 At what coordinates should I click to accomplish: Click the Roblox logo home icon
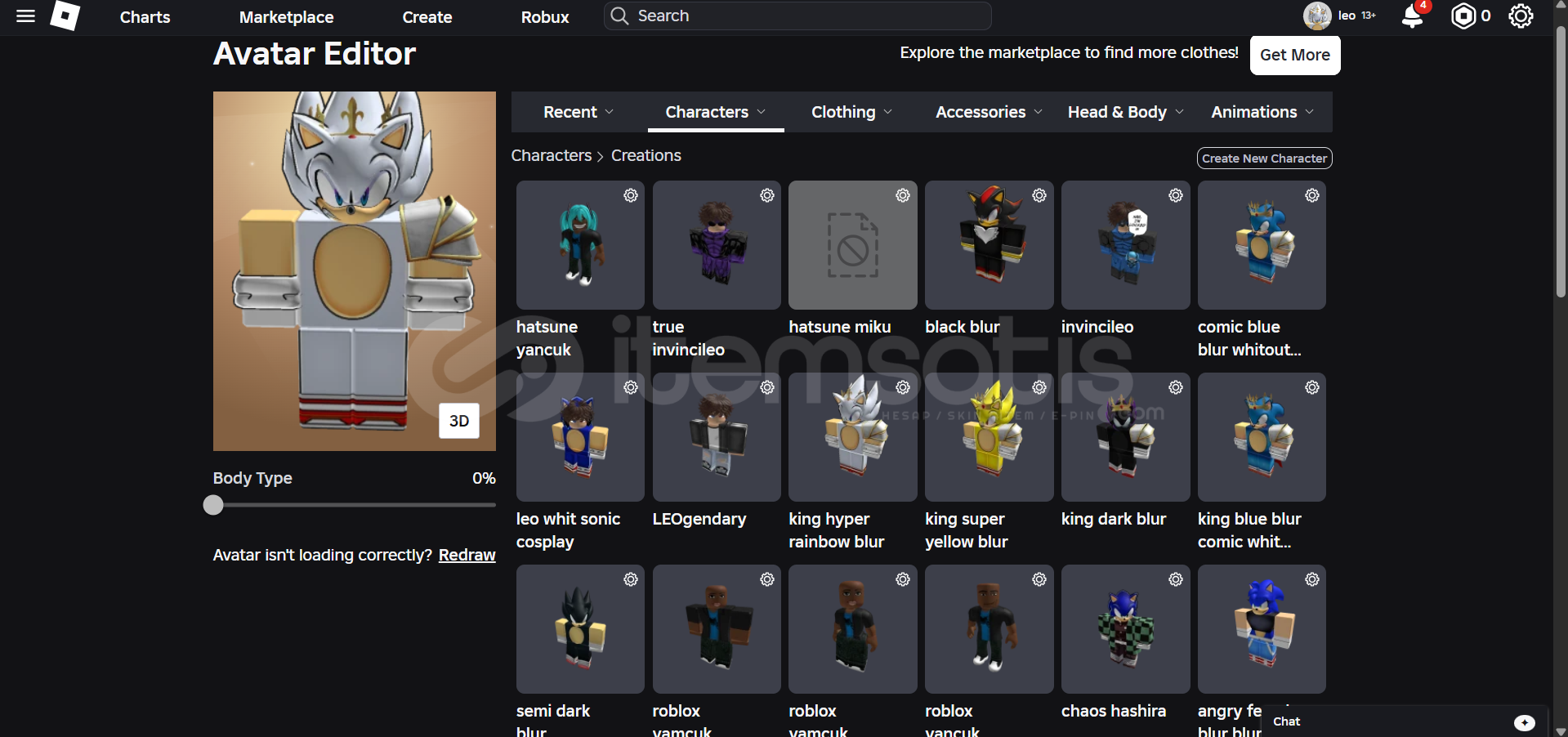tap(65, 16)
